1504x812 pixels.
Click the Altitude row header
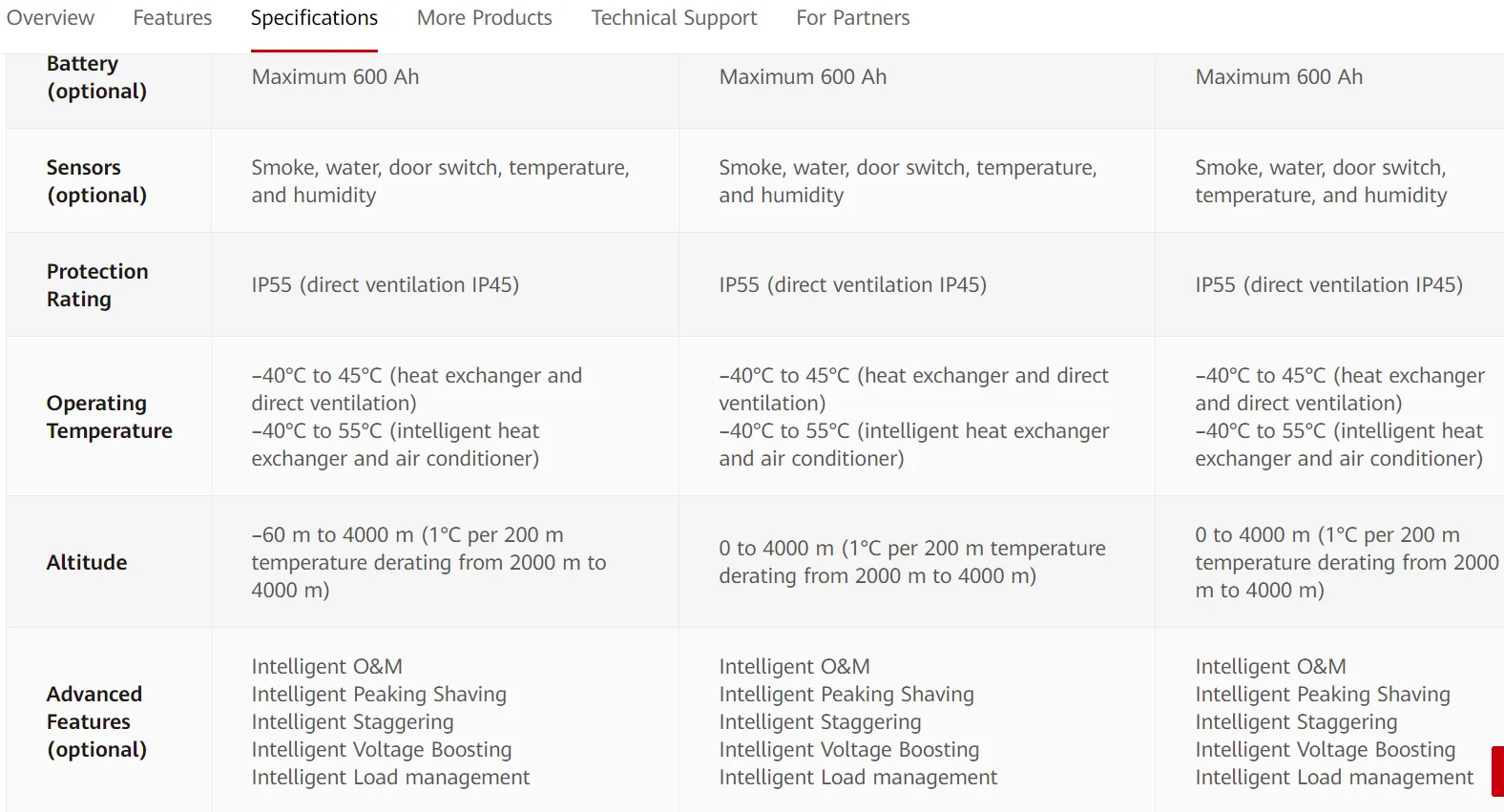point(87,562)
